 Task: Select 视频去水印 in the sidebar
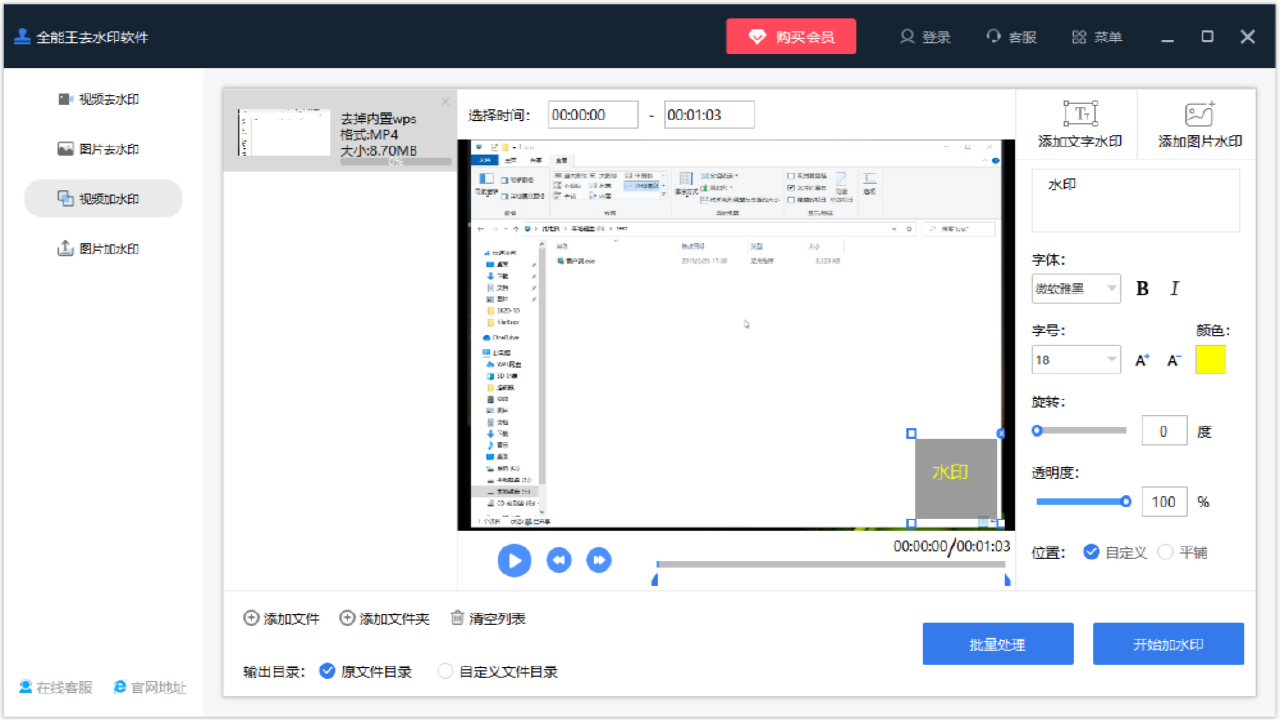[x=110, y=99]
